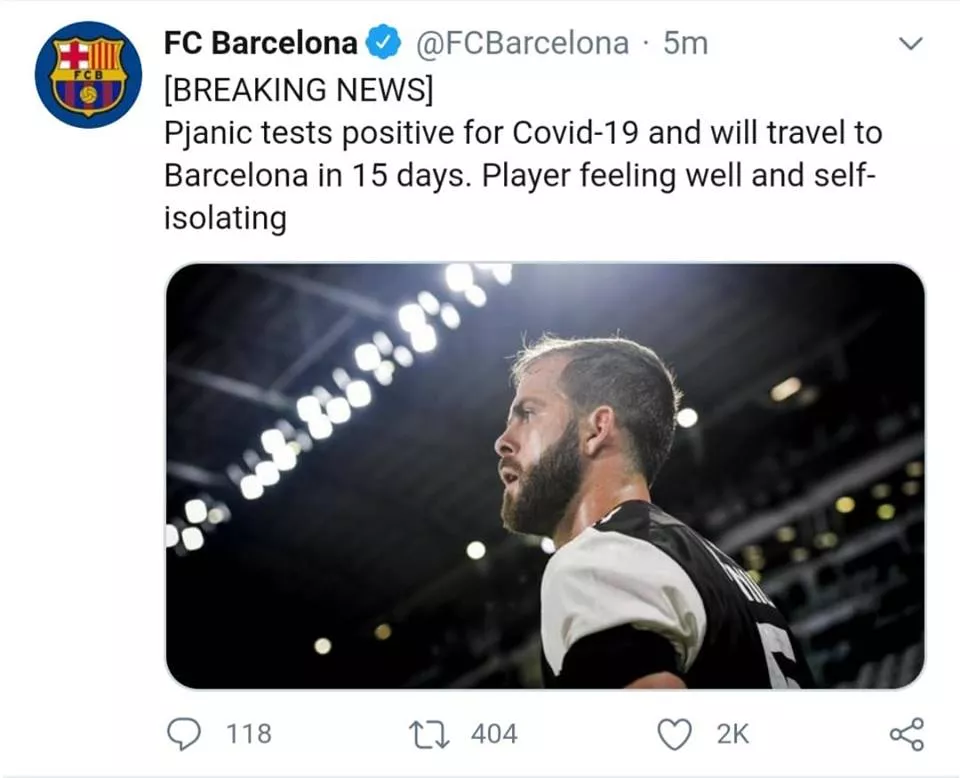This screenshot has width=960, height=778.
Task: Open the attached player photo
Action: 545,475
